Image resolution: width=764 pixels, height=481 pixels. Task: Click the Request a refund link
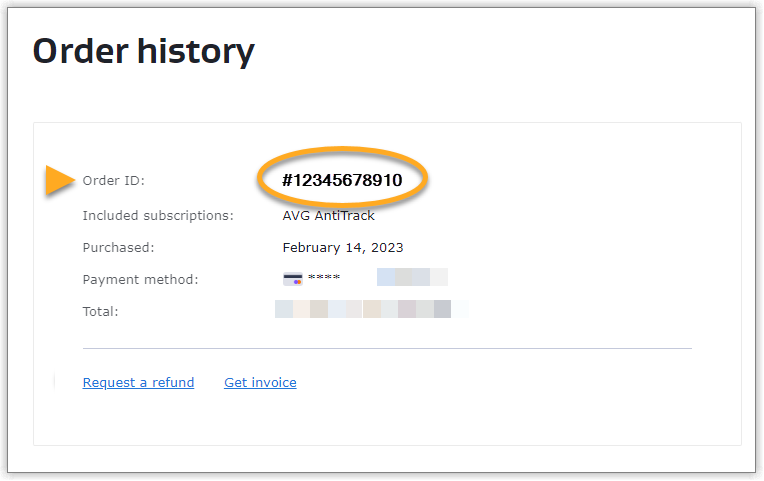point(138,382)
